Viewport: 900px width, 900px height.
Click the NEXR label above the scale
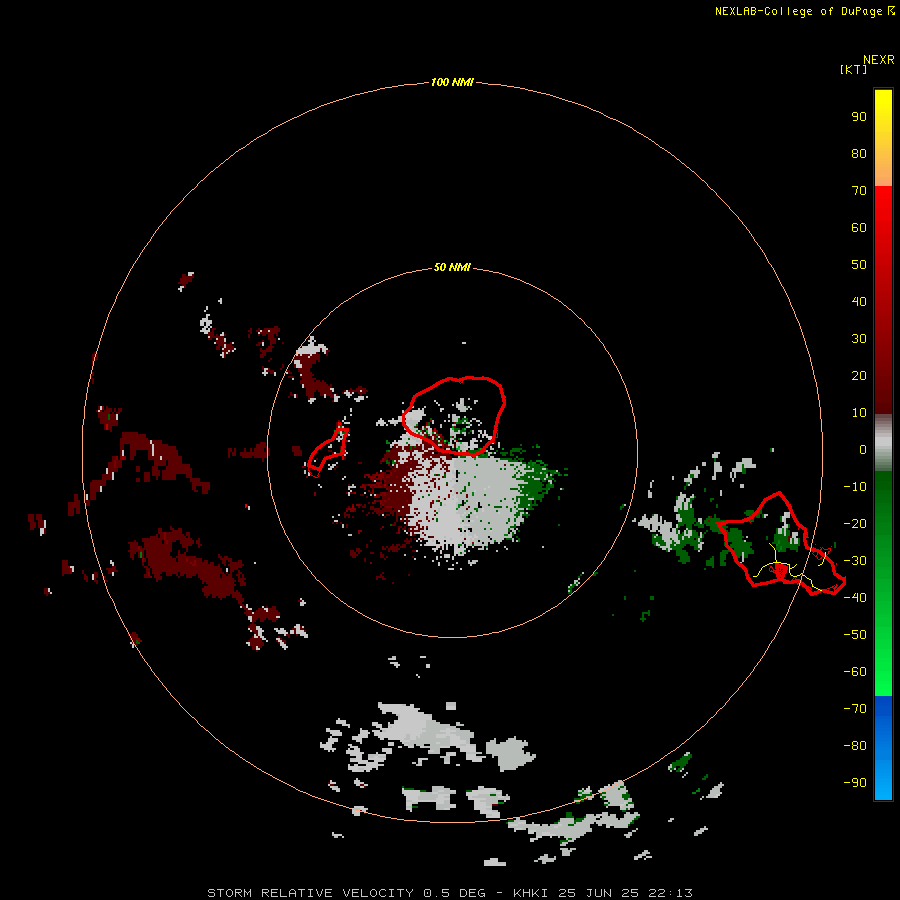click(x=879, y=60)
